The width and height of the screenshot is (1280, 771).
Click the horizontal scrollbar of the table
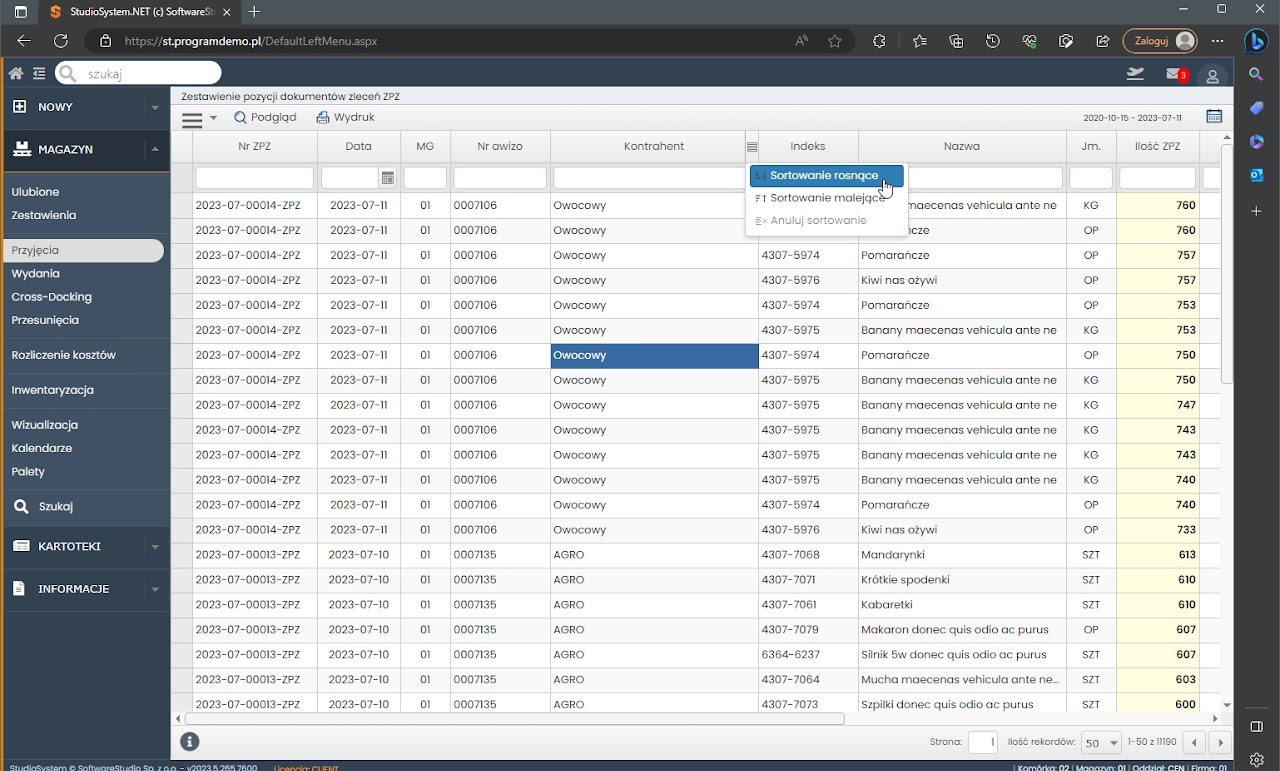click(515, 719)
